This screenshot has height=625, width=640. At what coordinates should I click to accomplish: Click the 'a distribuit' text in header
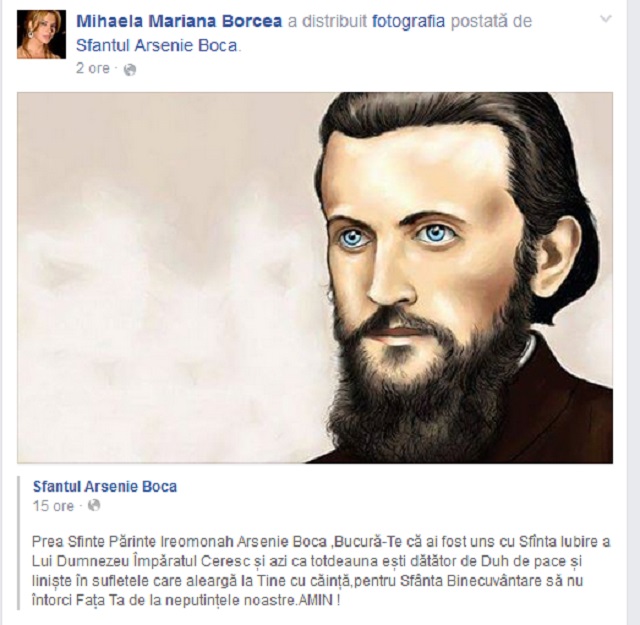(327, 21)
